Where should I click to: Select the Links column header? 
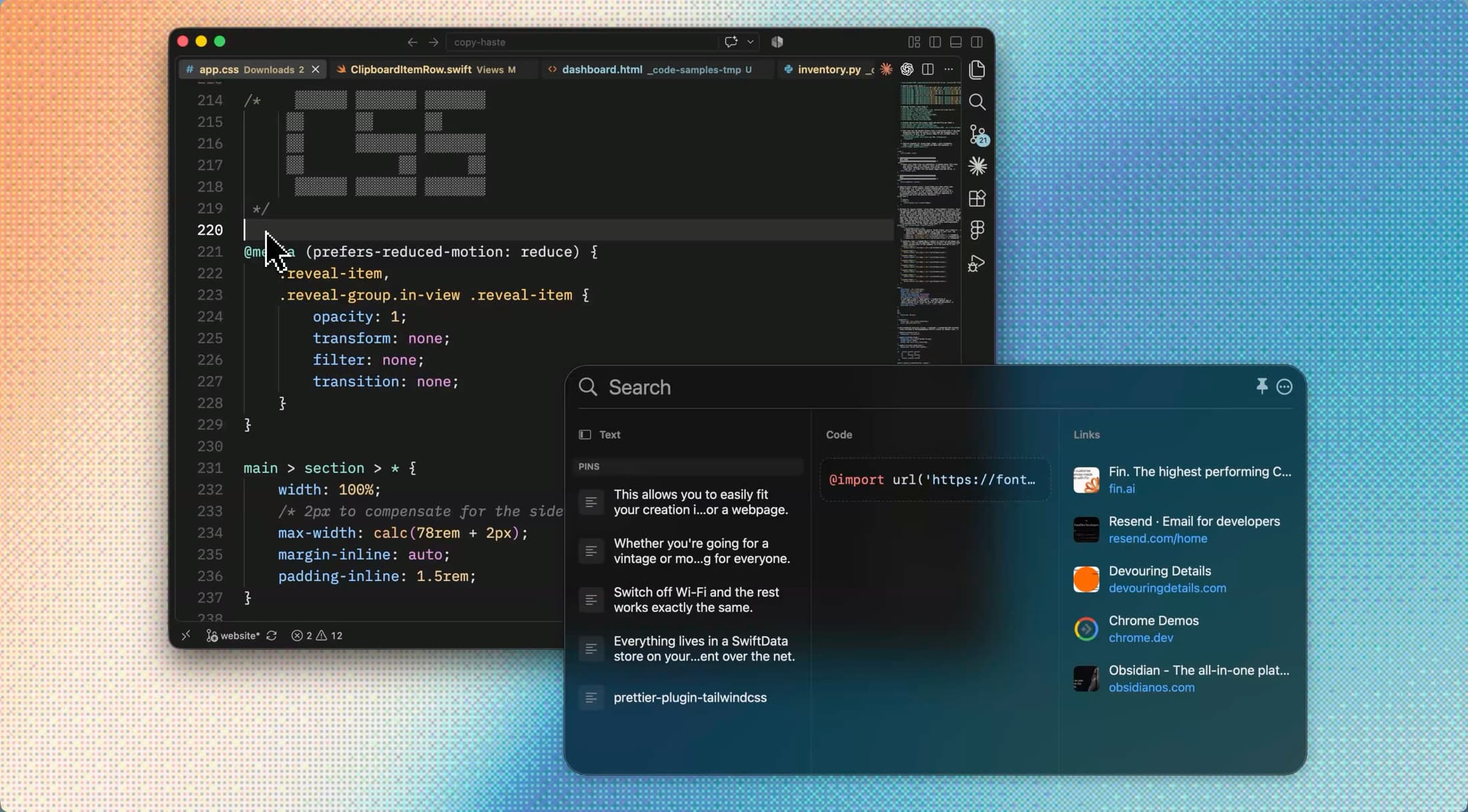(1086, 435)
